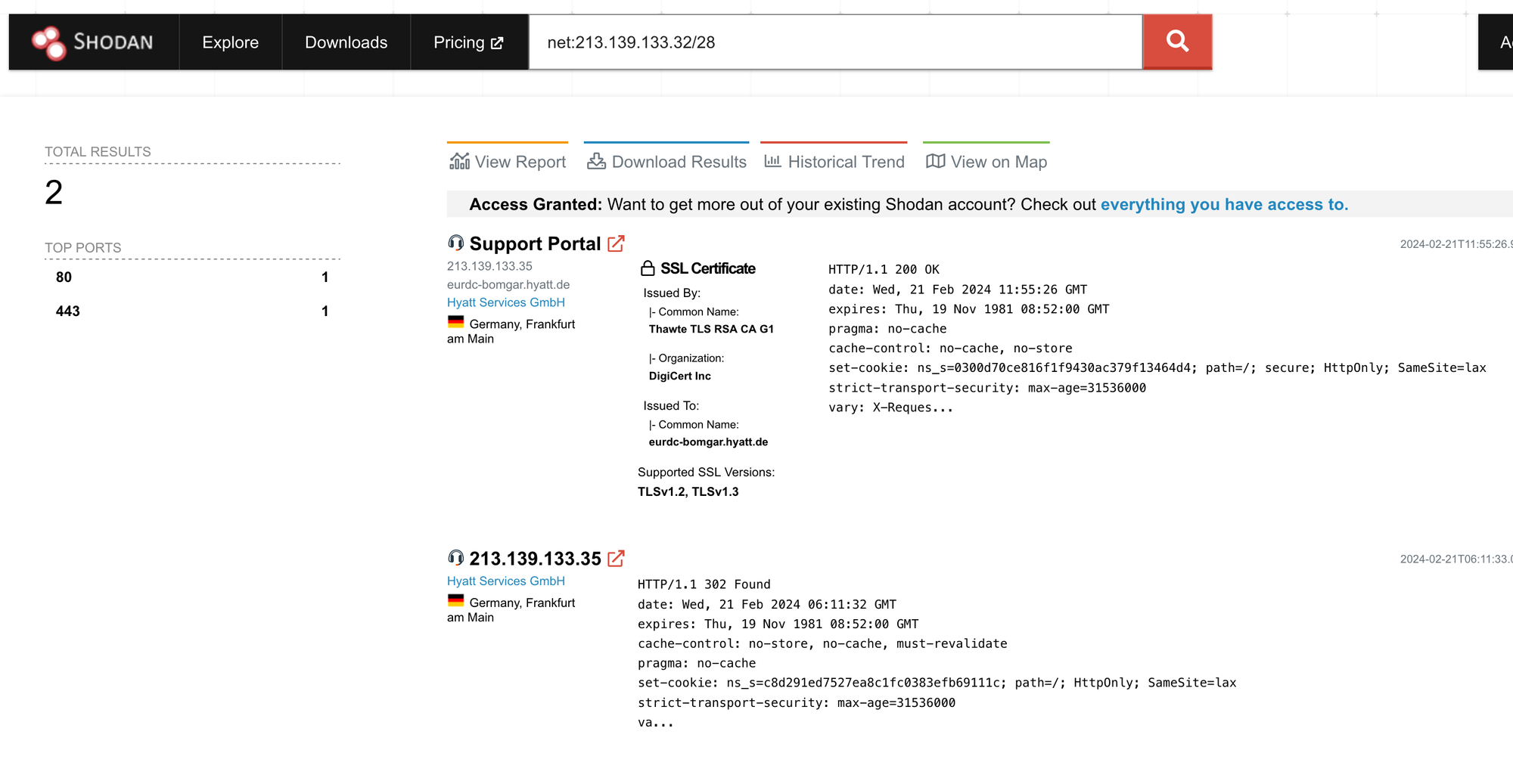Open external link icon beside 213.139.133.35 heading
1513x784 pixels.
coord(617,559)
